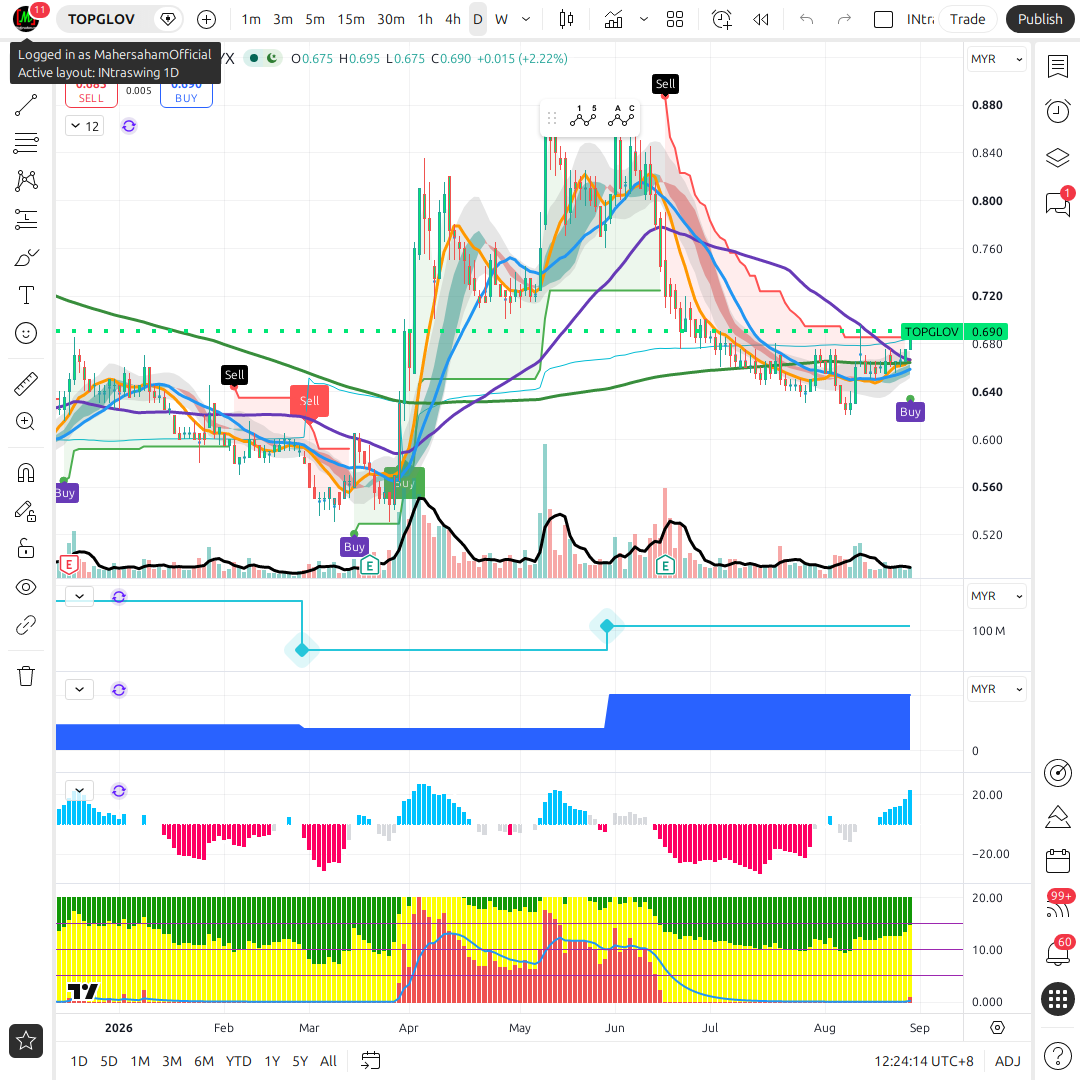Image resolution: width=1080 pixels, height=1080 pixels.
Task: Open the help center question icon
Action: (x=1057, y=1056)
